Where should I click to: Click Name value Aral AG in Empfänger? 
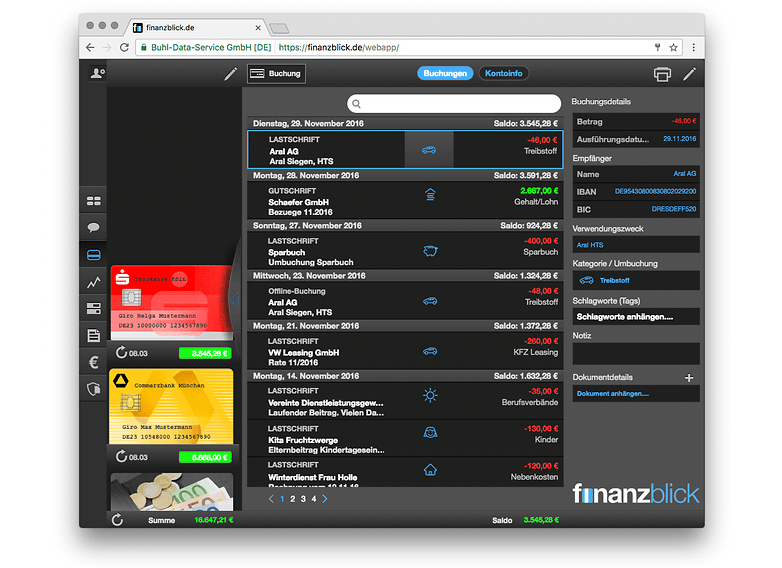[685, 174]
